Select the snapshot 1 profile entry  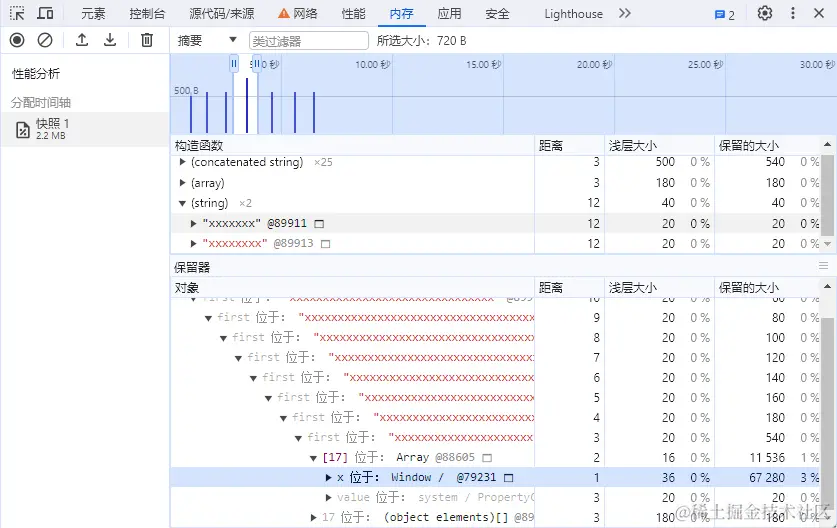click(x=84, y=129)
